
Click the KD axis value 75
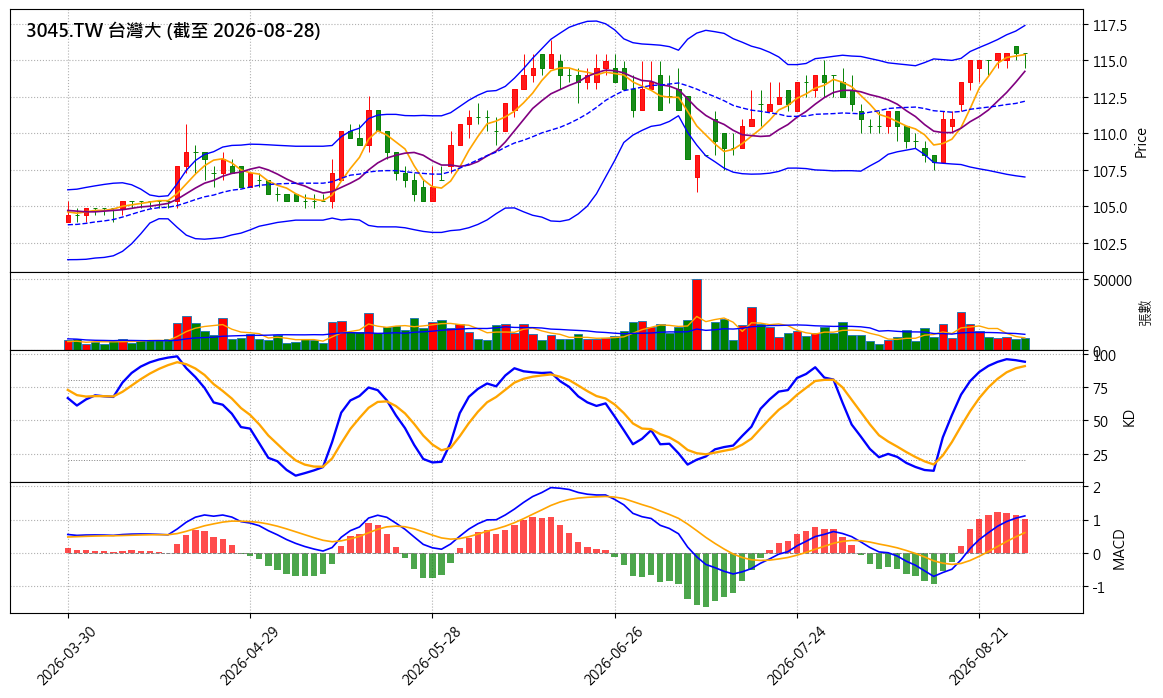1101,389
